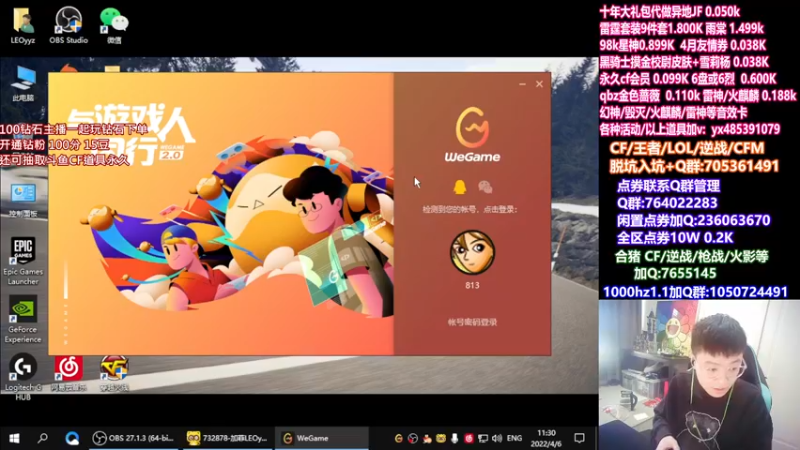800x450 pixels.
Task: Select the 微信 WeChat desktop shortcut
Action: (114, 26)
